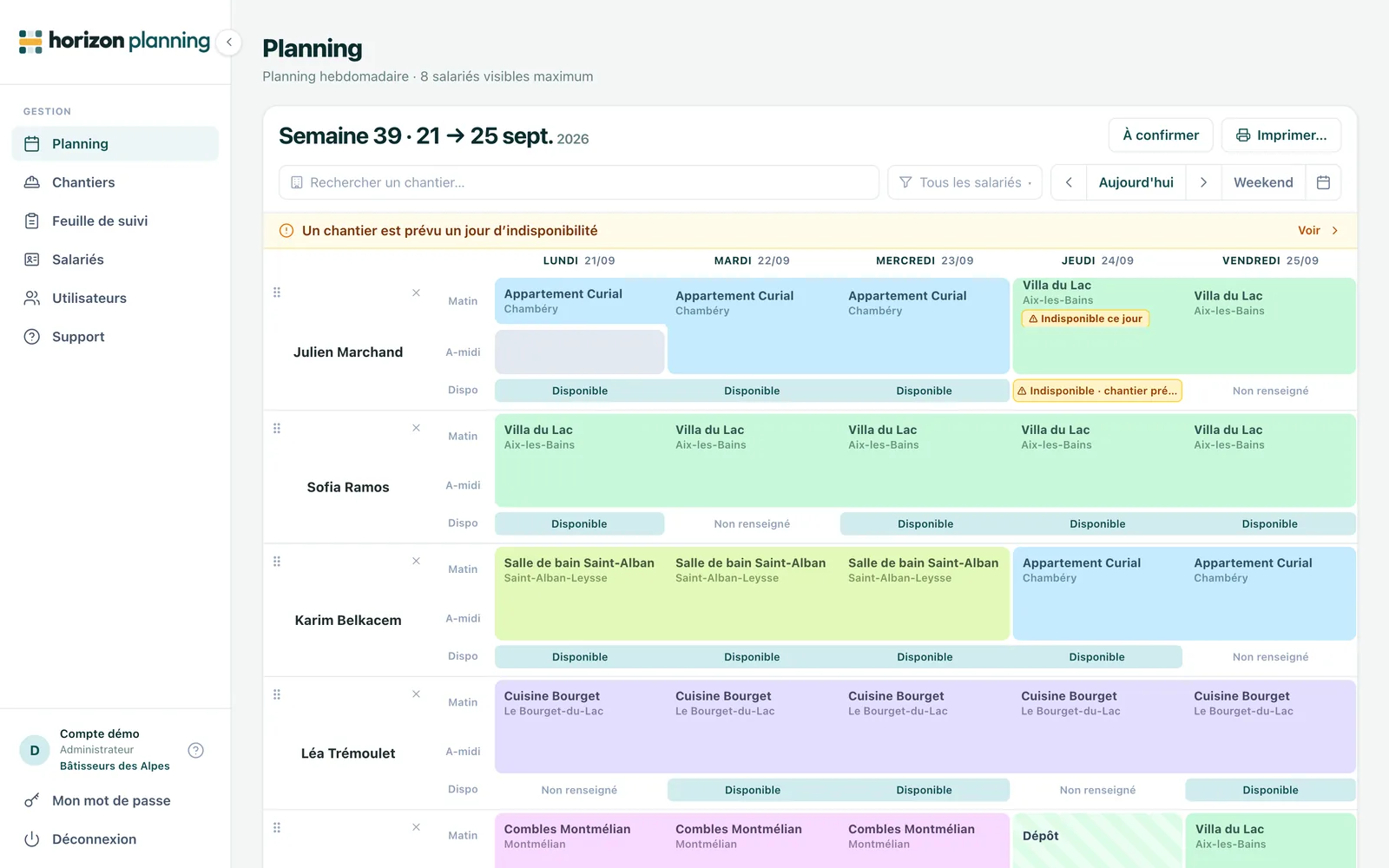The height and width of the screenshot is (868, 1389).
Task: Select the Monday Combles Montmélian block
Action: click(580, 840)
